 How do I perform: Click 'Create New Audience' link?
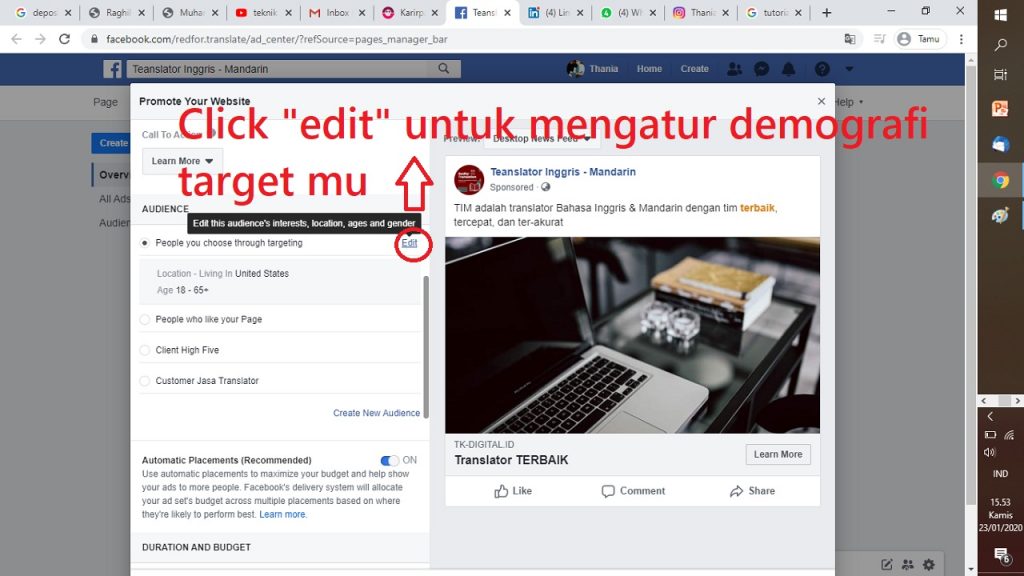pos(376,413)
